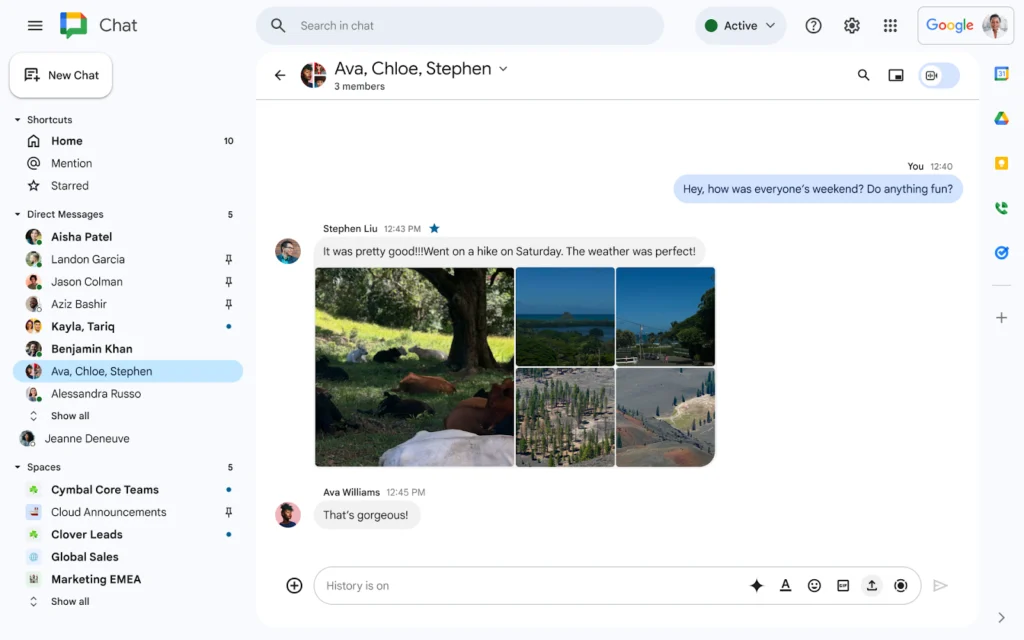The image size is (1024, 640).
Task: Open the Mention shortcut
Action: click(70, 163)
